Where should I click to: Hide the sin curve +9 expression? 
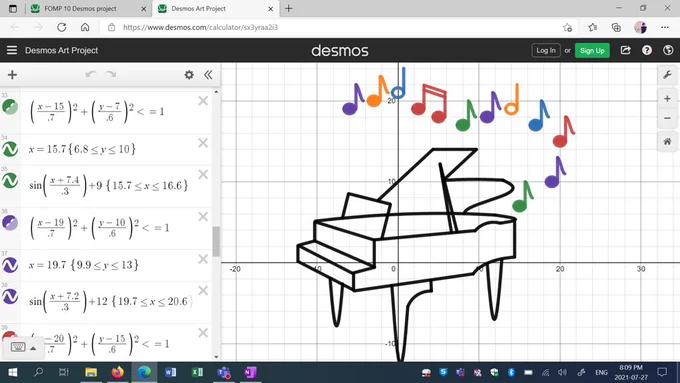coord(10,180)
